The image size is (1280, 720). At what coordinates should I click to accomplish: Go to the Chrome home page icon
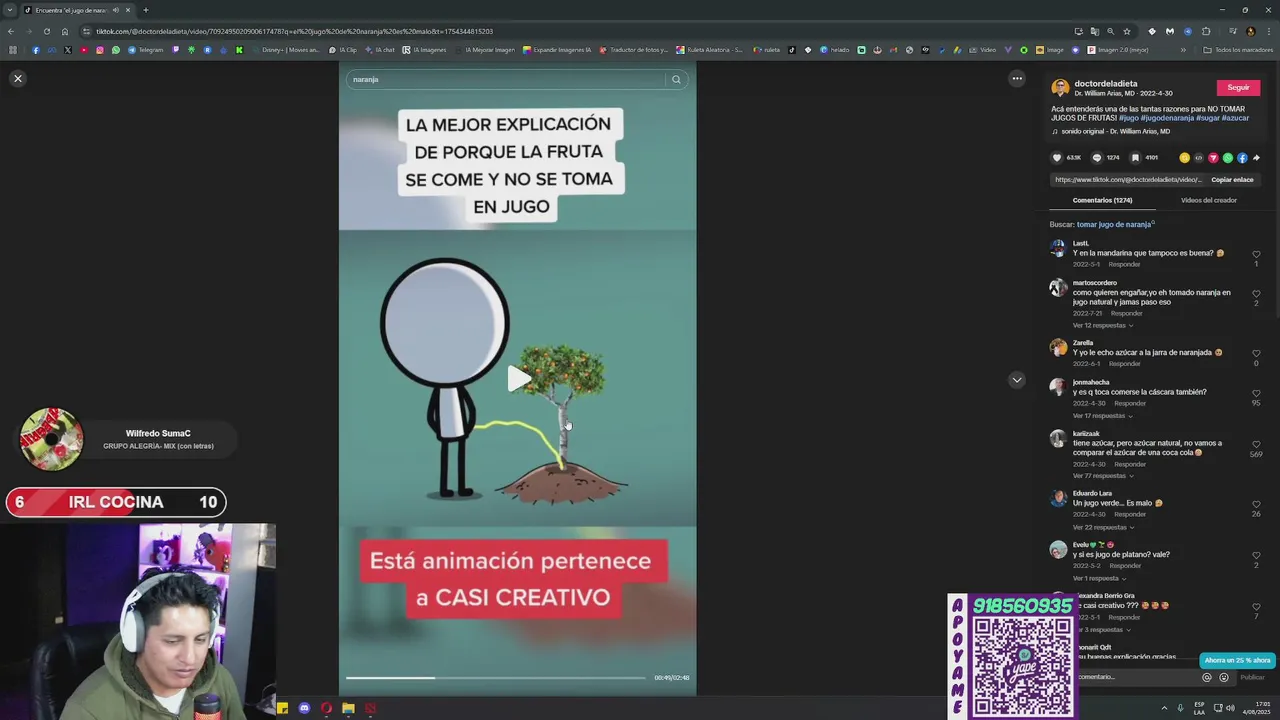[65, 31]
